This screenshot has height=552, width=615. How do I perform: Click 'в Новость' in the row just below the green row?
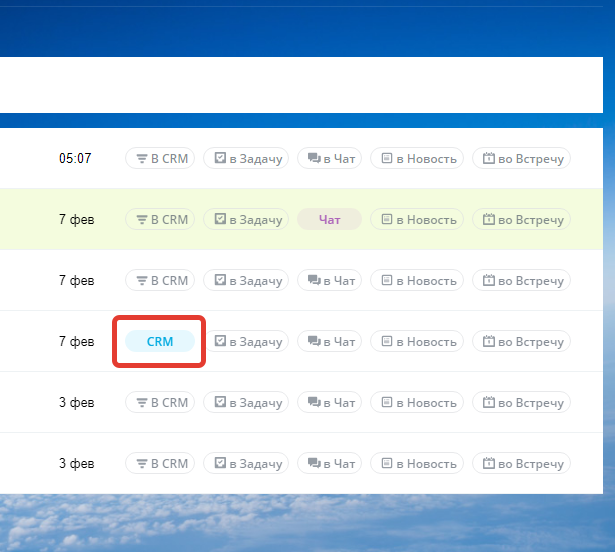point(417,280)
